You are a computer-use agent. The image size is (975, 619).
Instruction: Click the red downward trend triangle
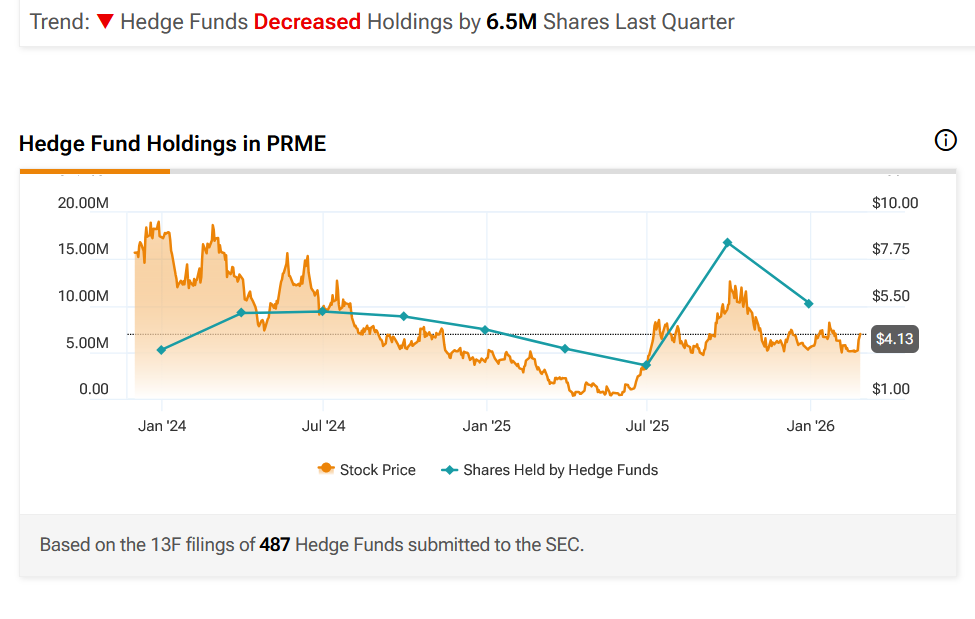pyautogui.click(x=106, y=21)
